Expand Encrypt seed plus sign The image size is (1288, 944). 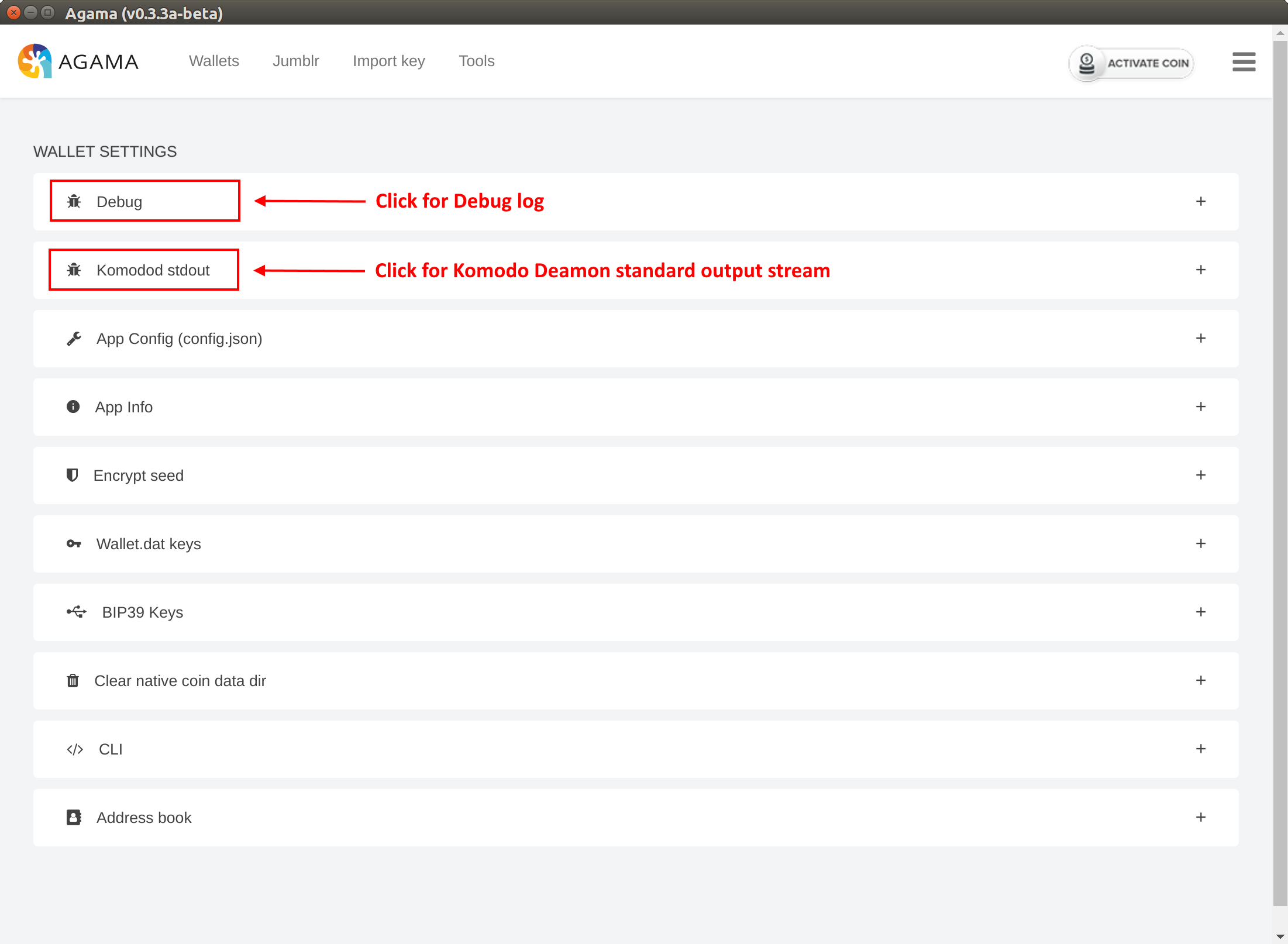(1201, 475)
